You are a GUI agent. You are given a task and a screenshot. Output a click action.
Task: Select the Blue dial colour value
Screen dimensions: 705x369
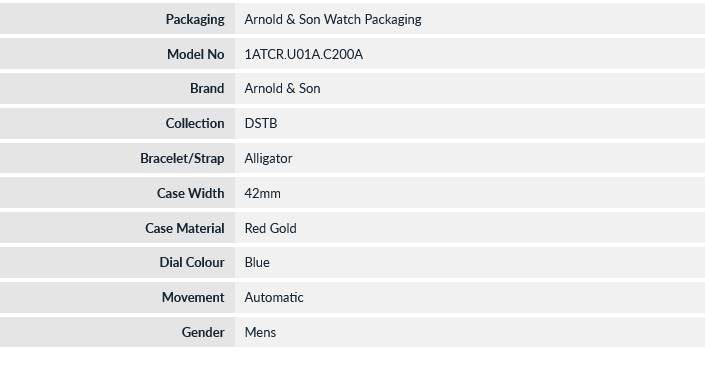click(x=257, y=262)
